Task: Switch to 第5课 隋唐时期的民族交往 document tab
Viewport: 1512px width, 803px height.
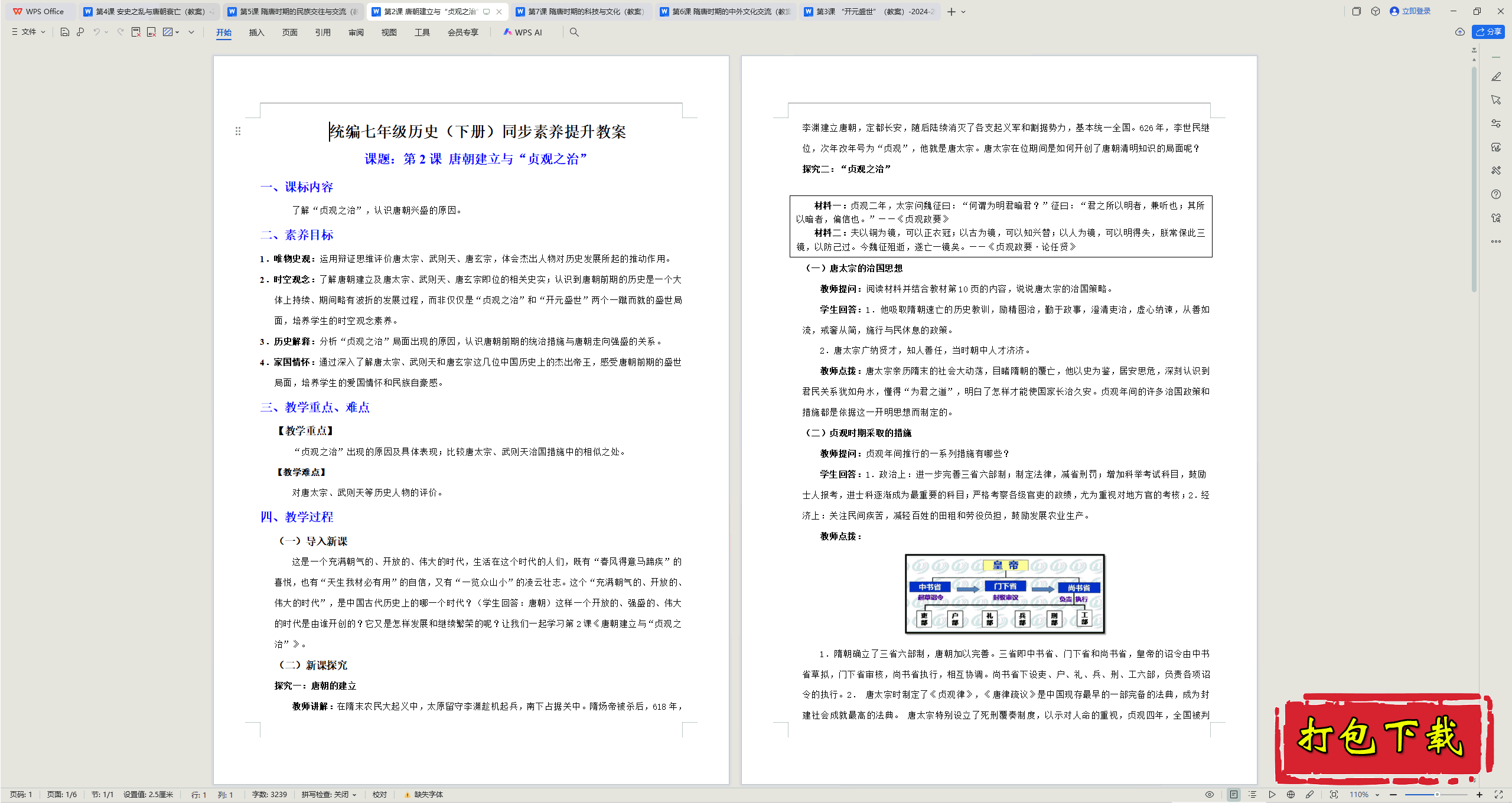Action: [292, 11]
